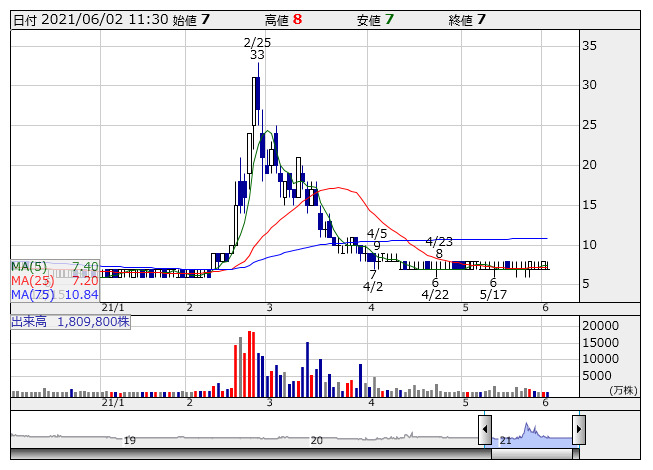Click the 4/2 low marker label
Screen dimensions: 653x470
(373, 286)
